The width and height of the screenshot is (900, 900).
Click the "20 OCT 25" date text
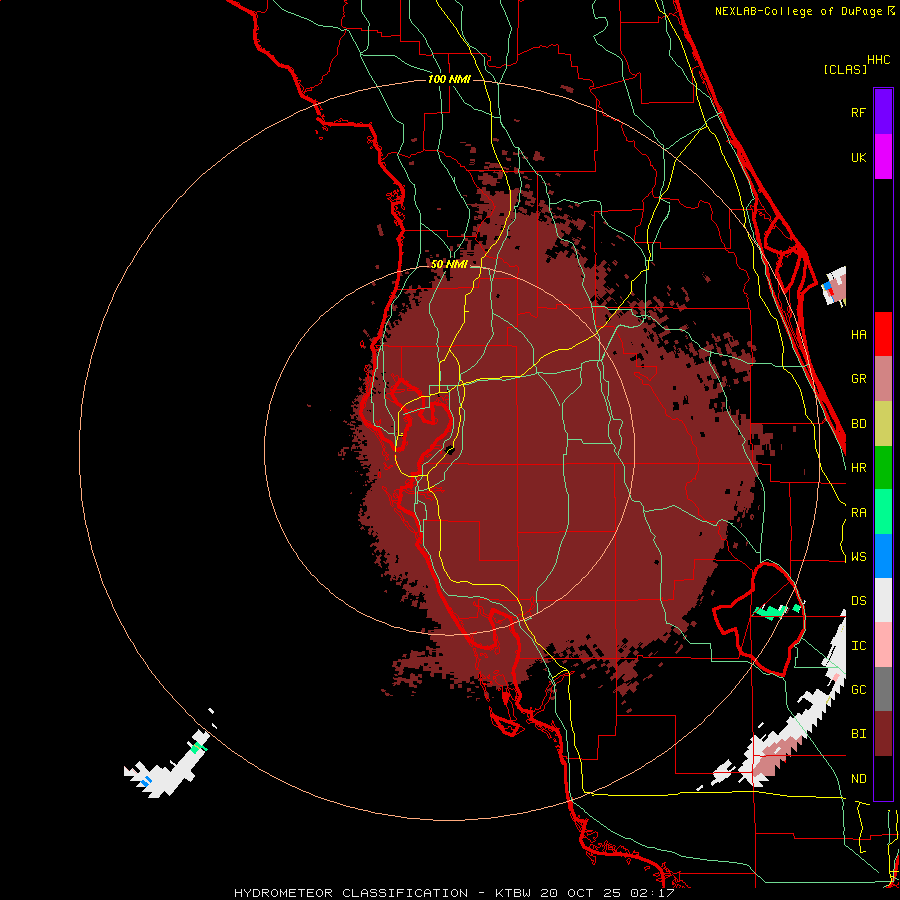pos(580,893)
